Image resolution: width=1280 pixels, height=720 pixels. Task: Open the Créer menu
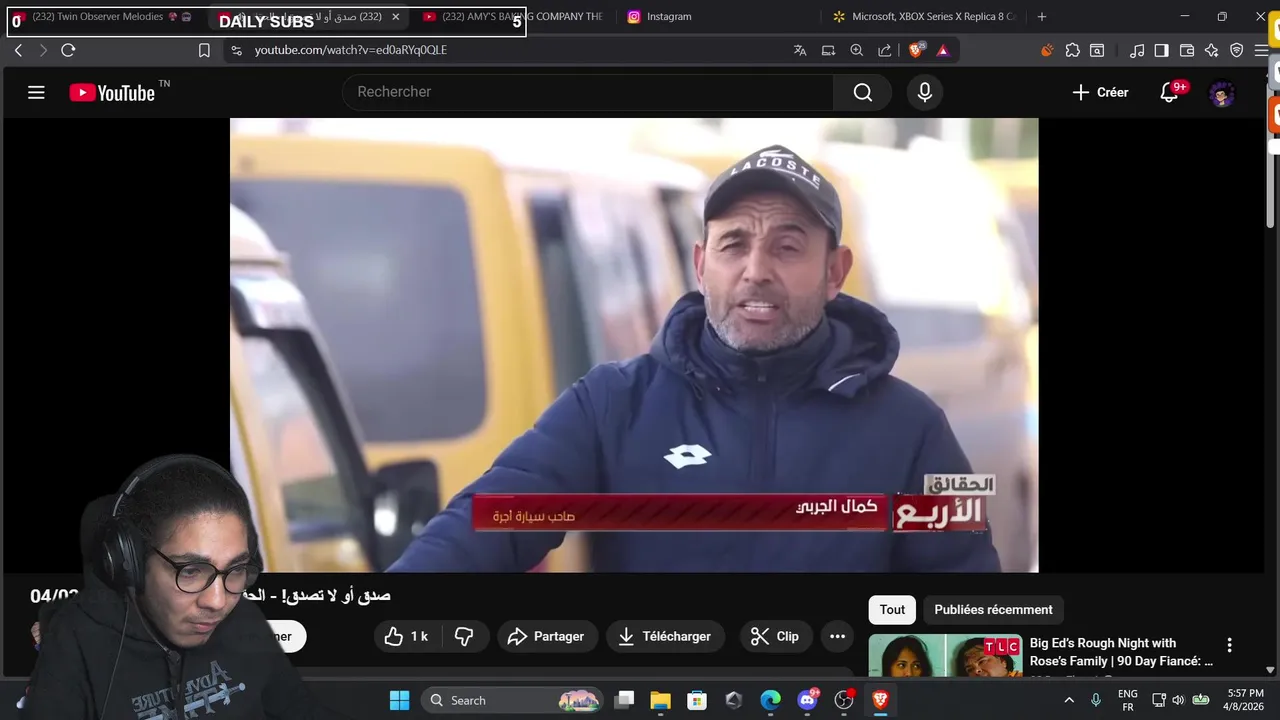(1100, 92)
